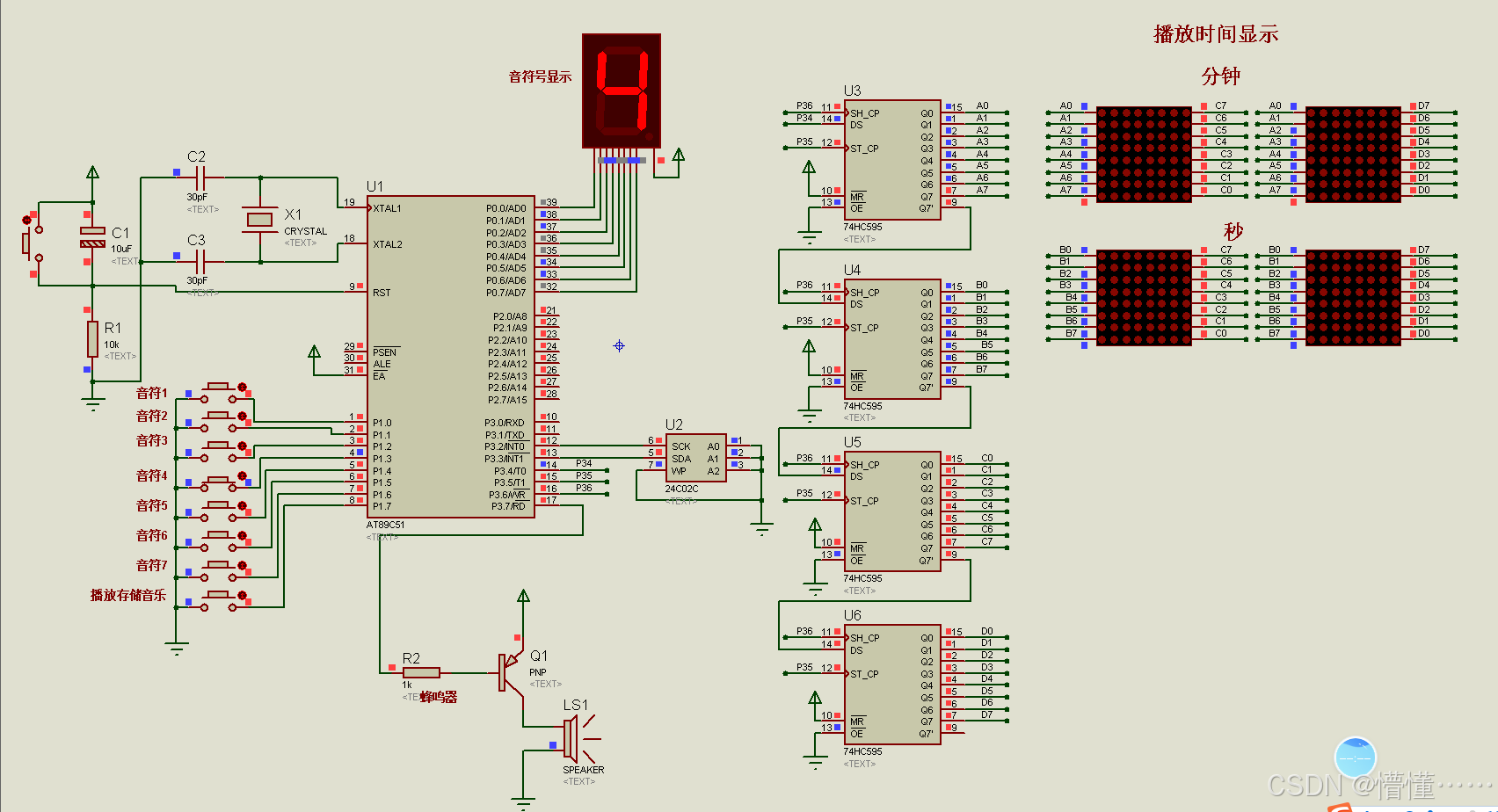This screenshot has height=812, width=1498.
Task: Select resistor R2 1k
Action: [x=421, y=672]
